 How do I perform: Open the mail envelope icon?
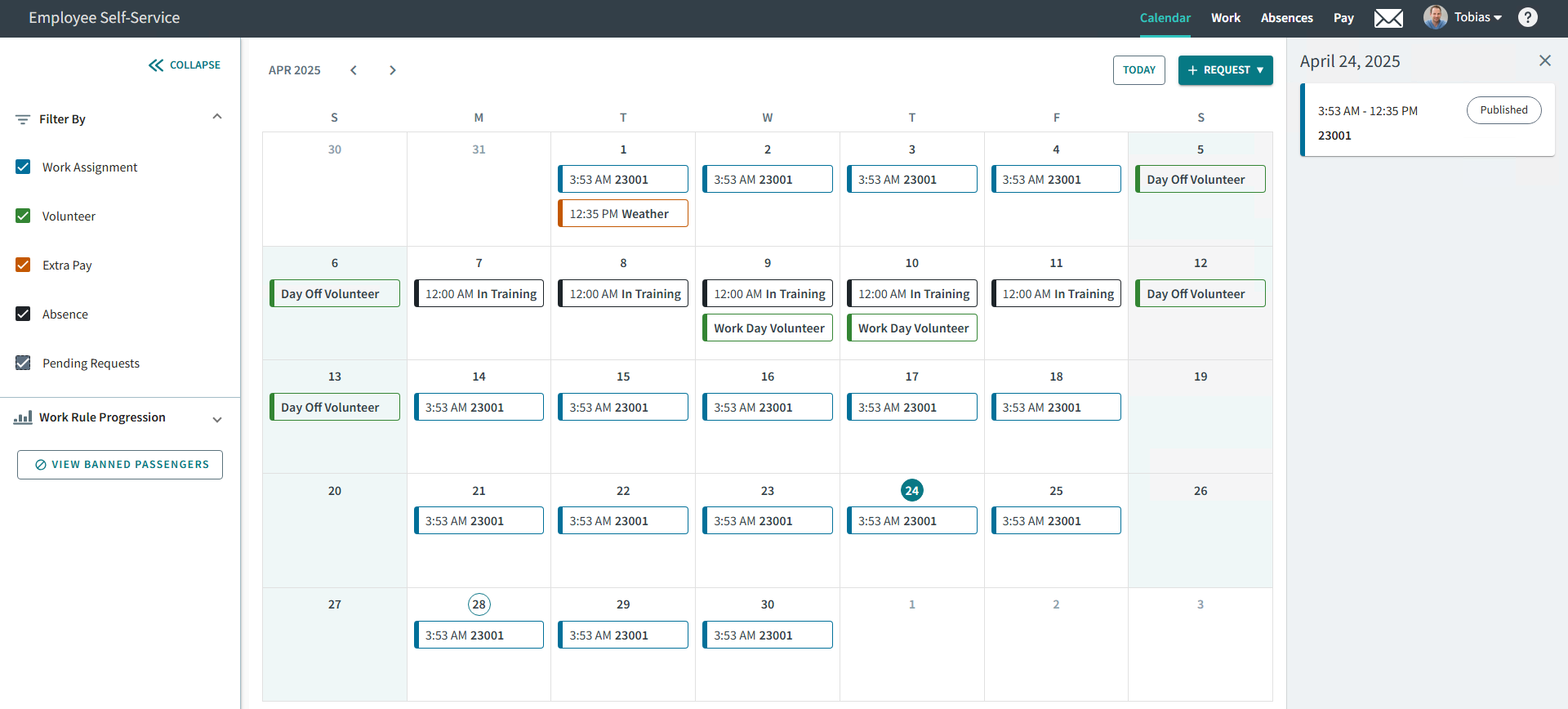click(1388, 18)
